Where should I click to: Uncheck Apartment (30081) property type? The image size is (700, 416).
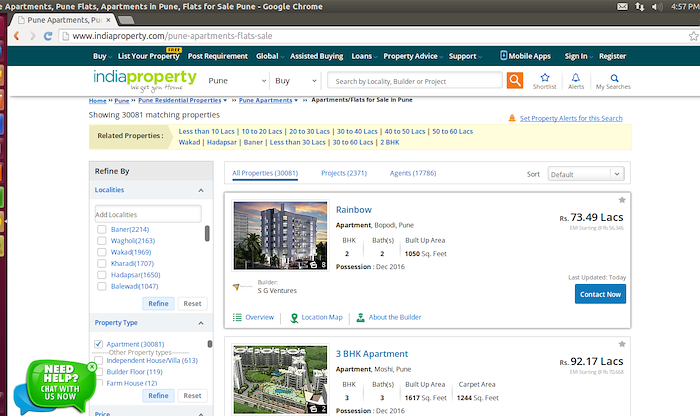[99, 344]
